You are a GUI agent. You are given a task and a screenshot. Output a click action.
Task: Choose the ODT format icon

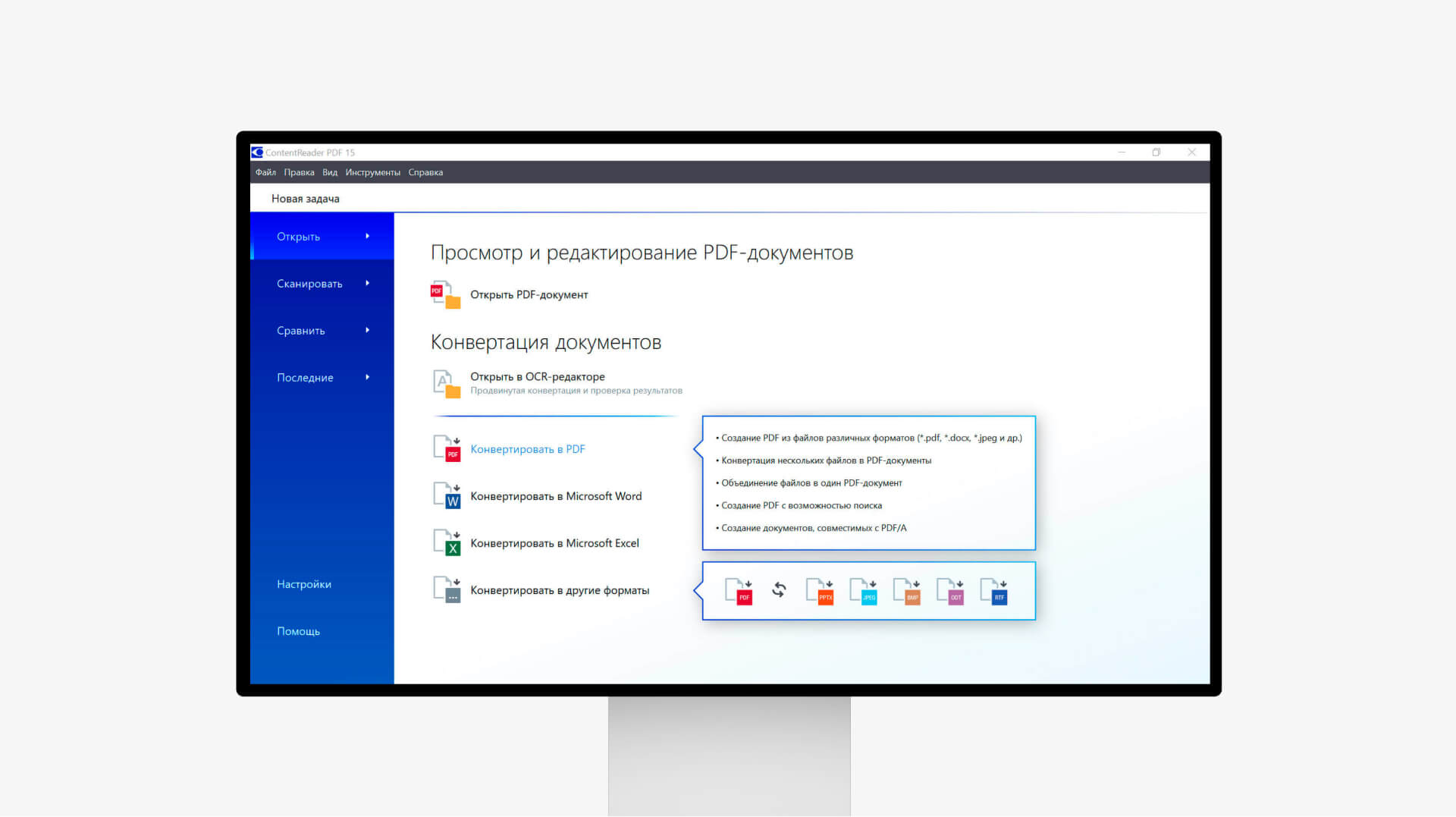pyautogui.click(x=951, y=591)
